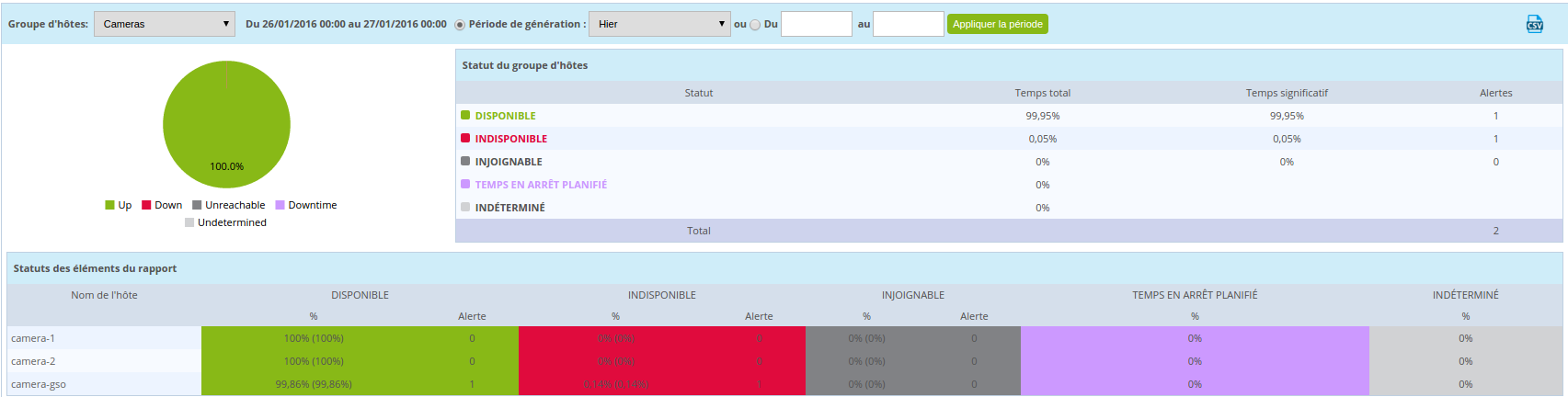Click the Alertes column header
This screenshot has width=1568, height=397.
[x=1495, y=93]
